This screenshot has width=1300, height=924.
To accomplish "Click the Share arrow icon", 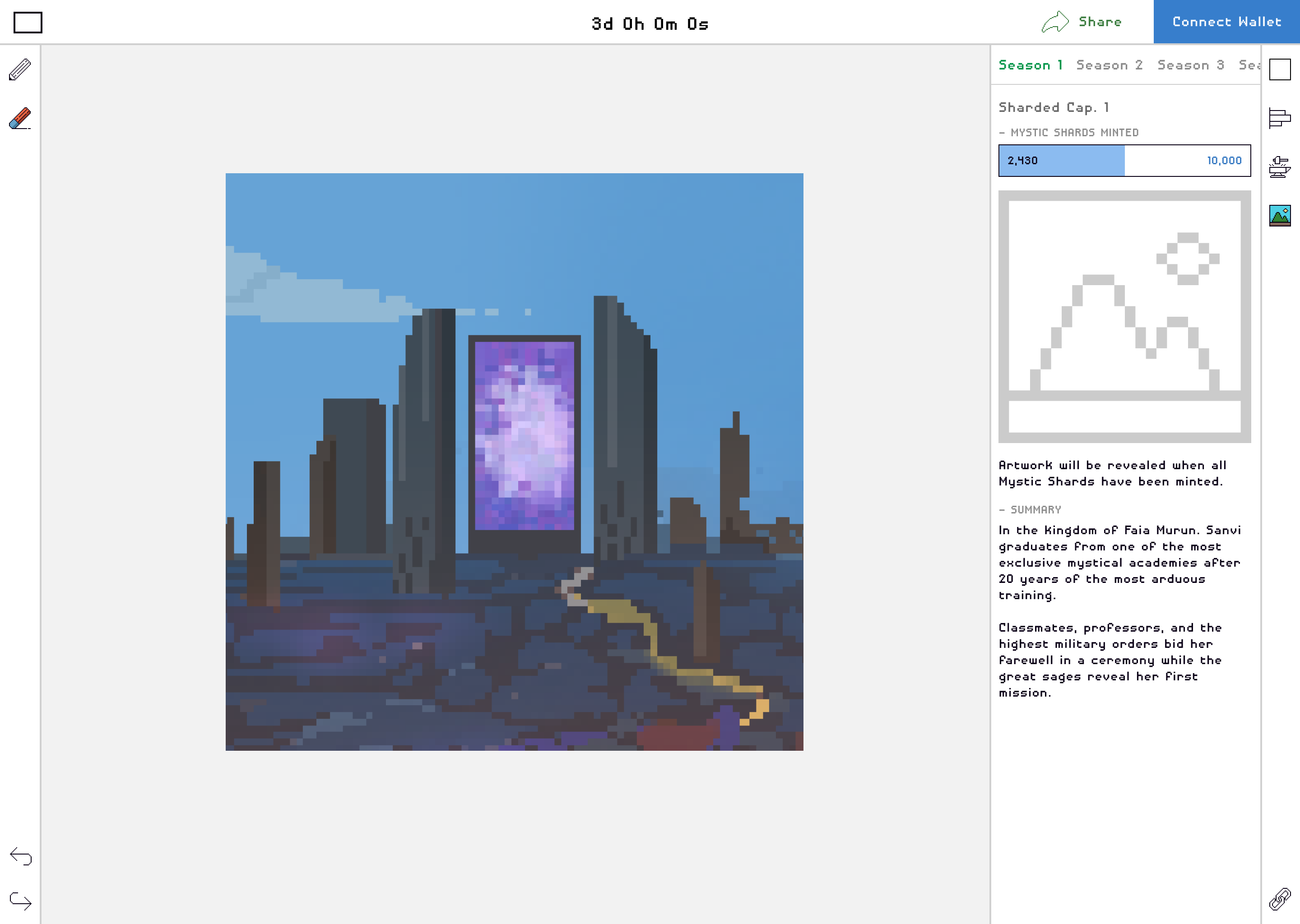I will point(1055,22).
